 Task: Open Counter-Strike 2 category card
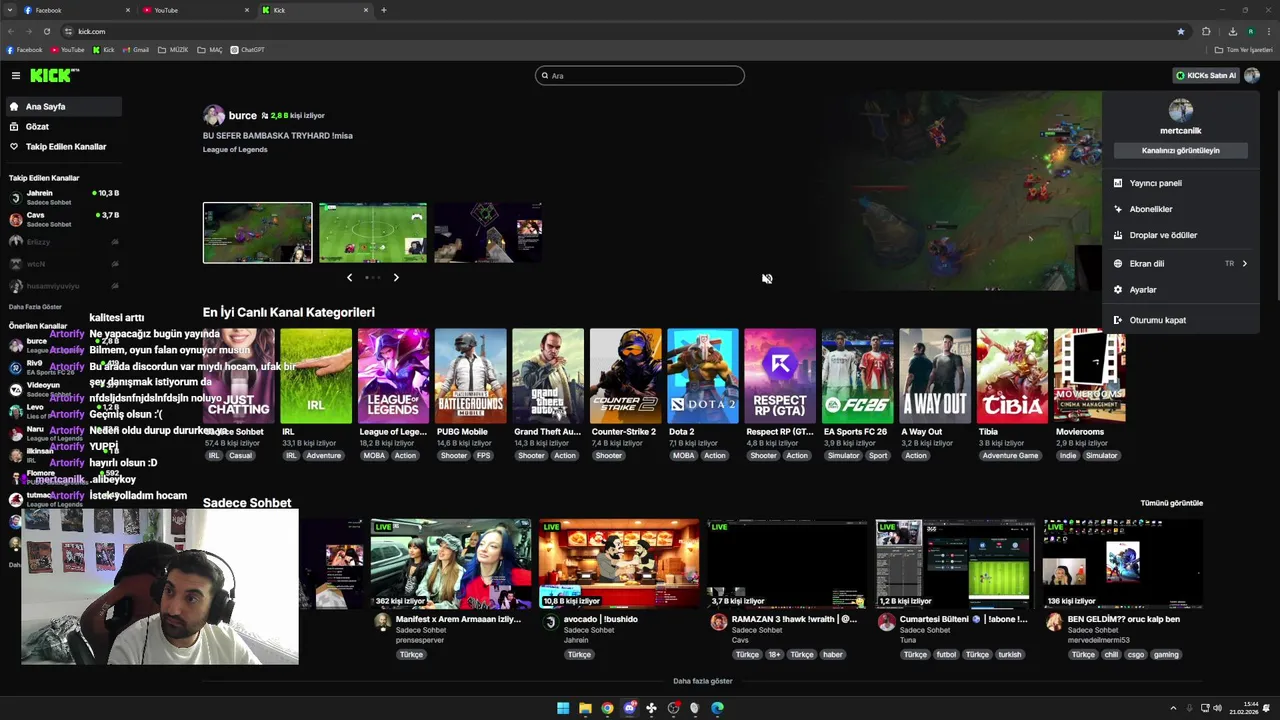click(625, 376)
